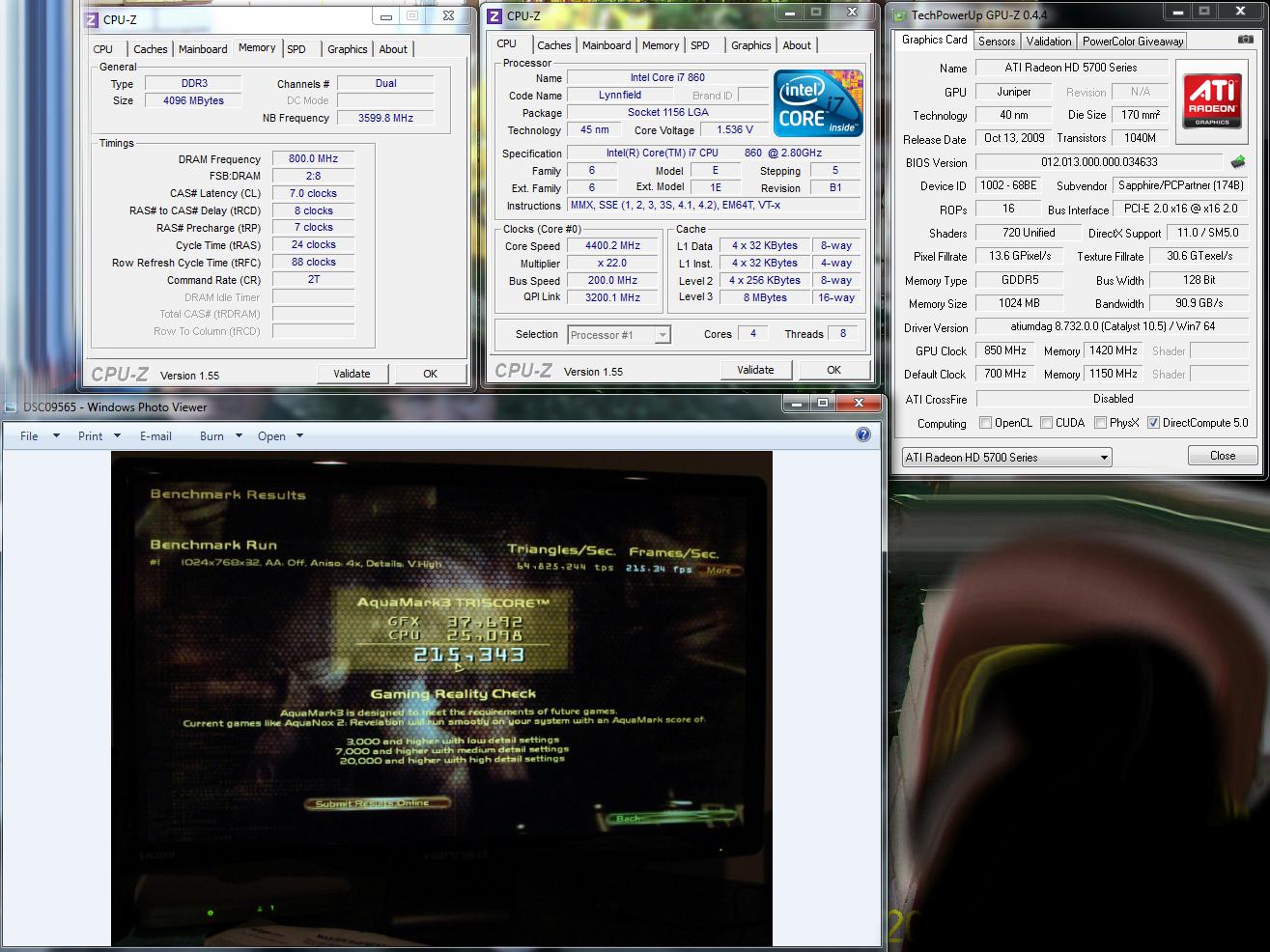Switch to the SPD tab in memory CPU-Z window
Image resolution: width=1270 pixels, height=952 pixels.
(296, 49)
